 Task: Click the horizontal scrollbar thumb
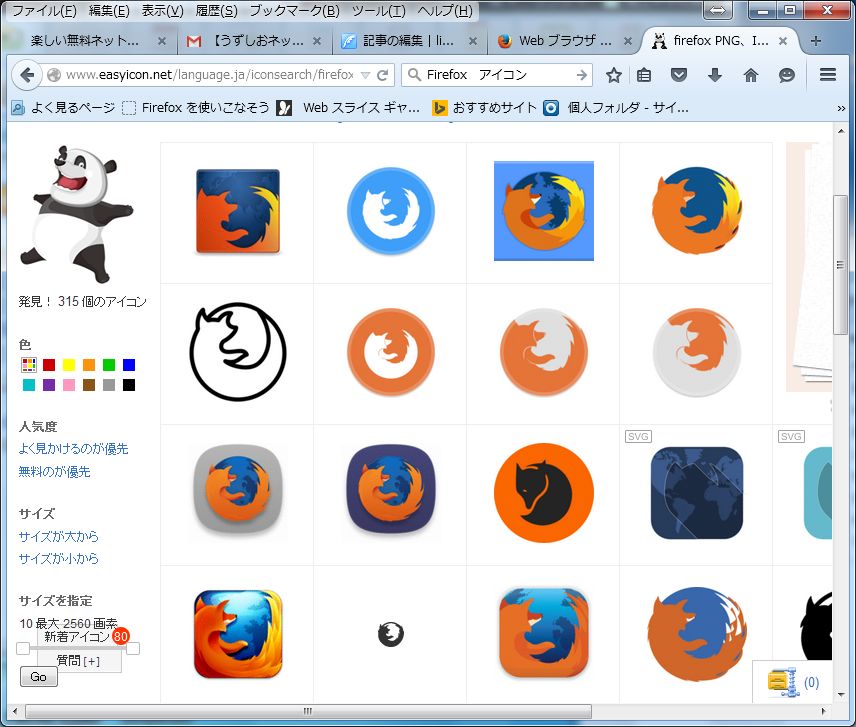click(x=308, y=711)
